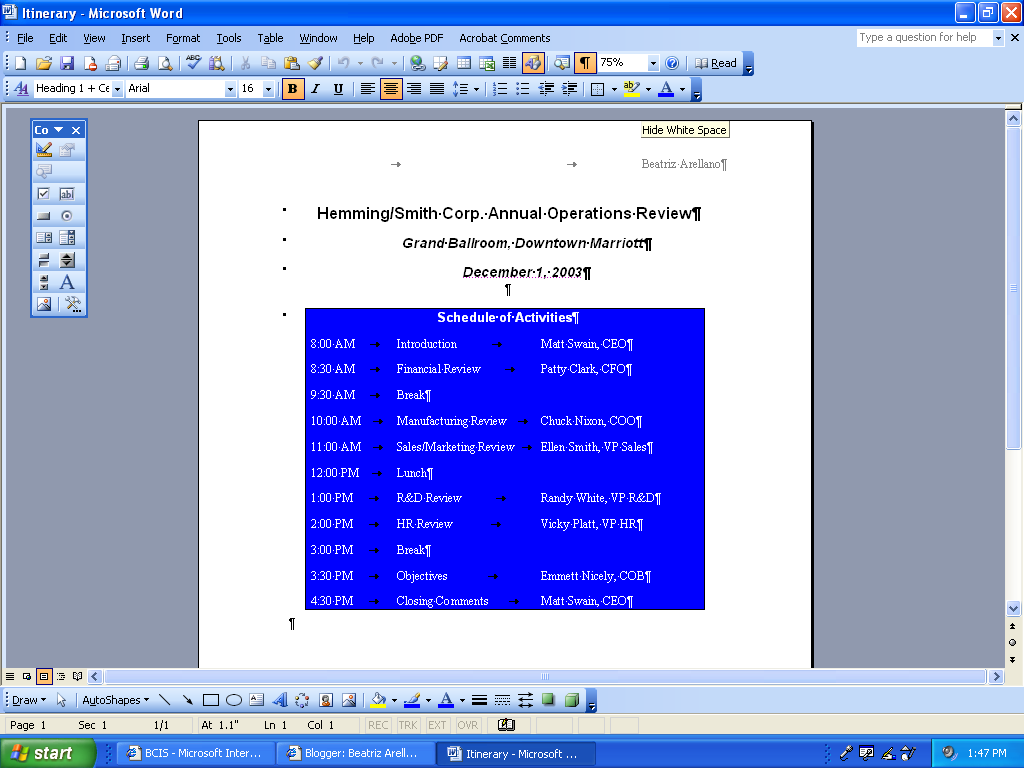Screen dimensions: 1024x768
Task: Insert WordArt from the Drawing toolbar
Action: tap(280, 700)
